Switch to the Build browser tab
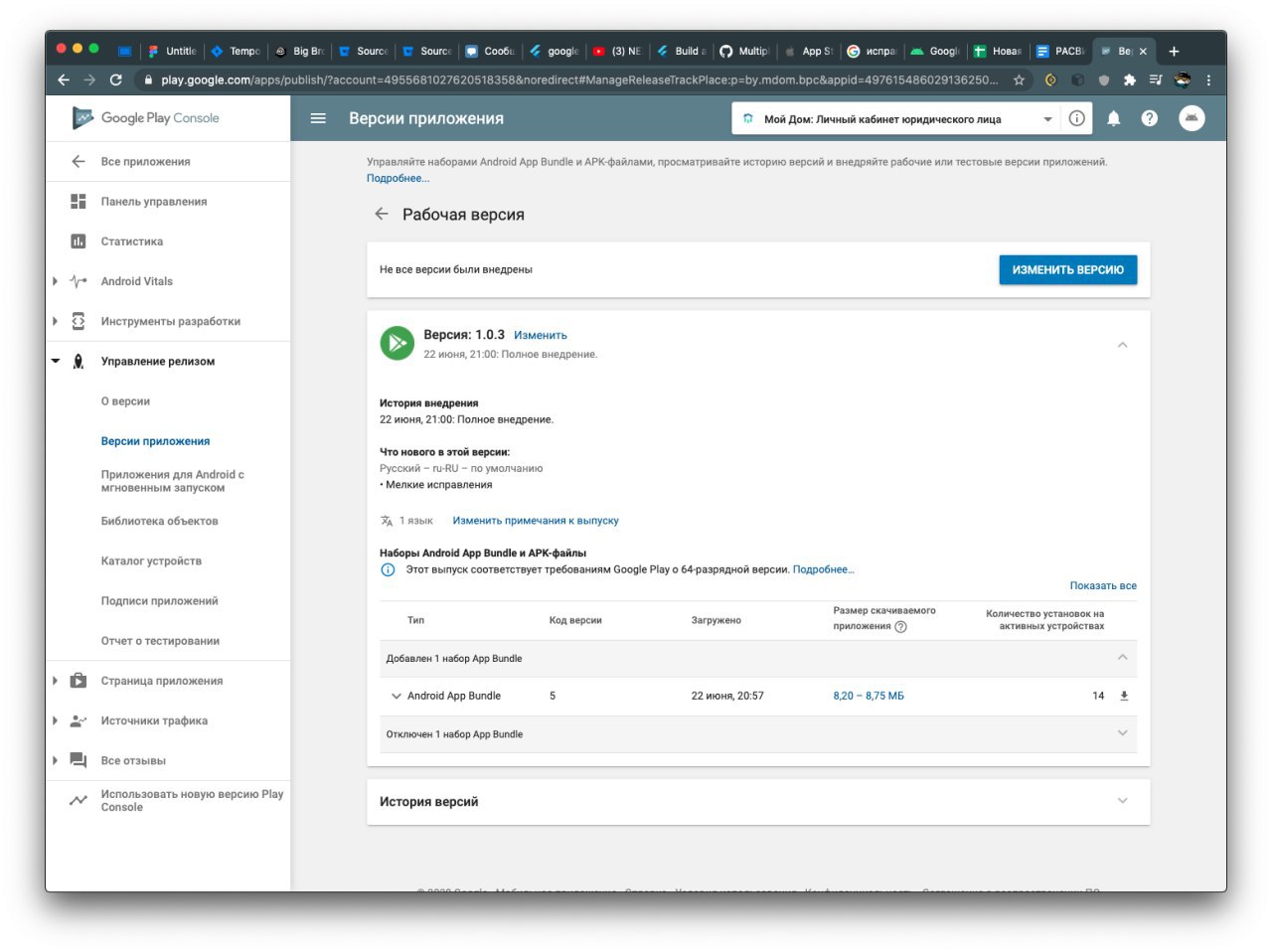The image size is (1272, 952). tap(681, 51)
